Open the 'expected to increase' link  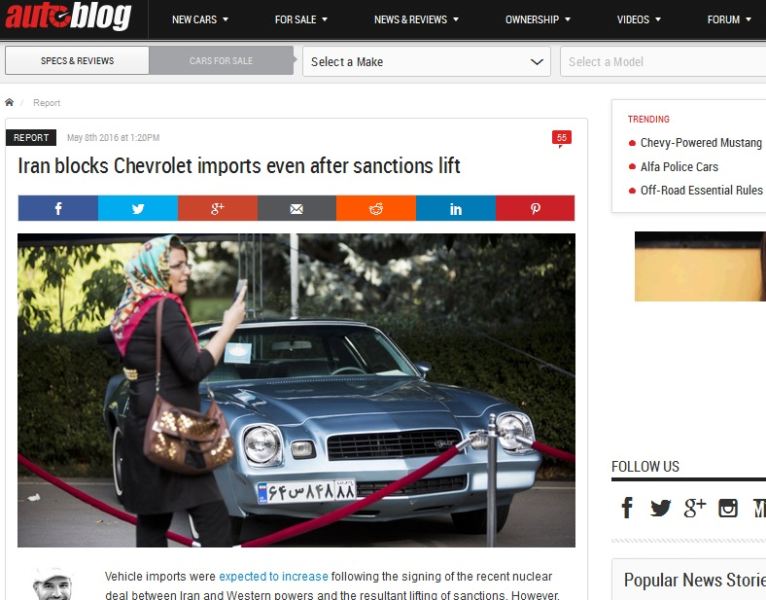pos(273,577)
